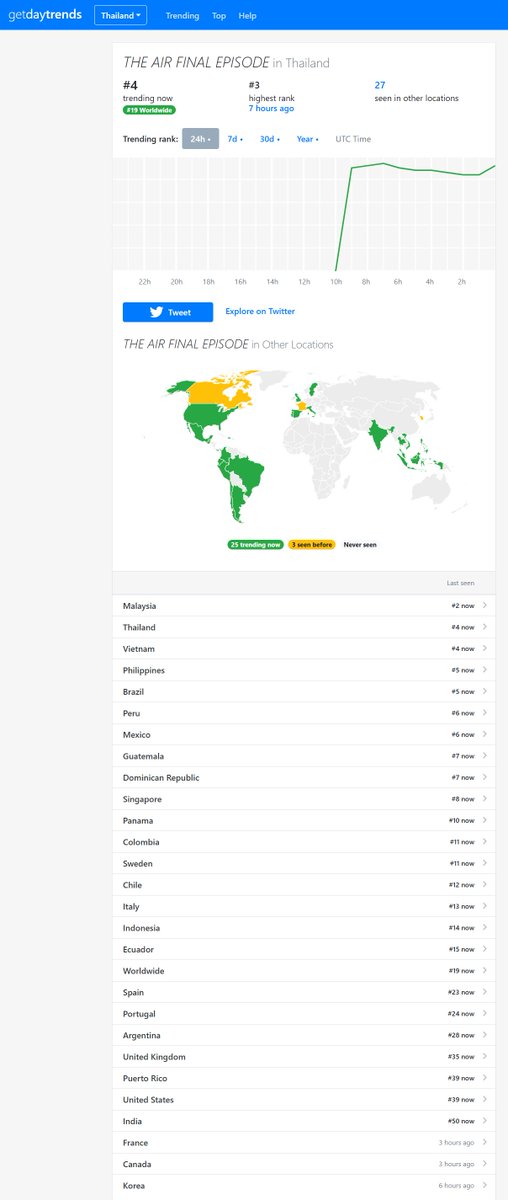
Task: Open the Chile row
Action: [304, 885]
